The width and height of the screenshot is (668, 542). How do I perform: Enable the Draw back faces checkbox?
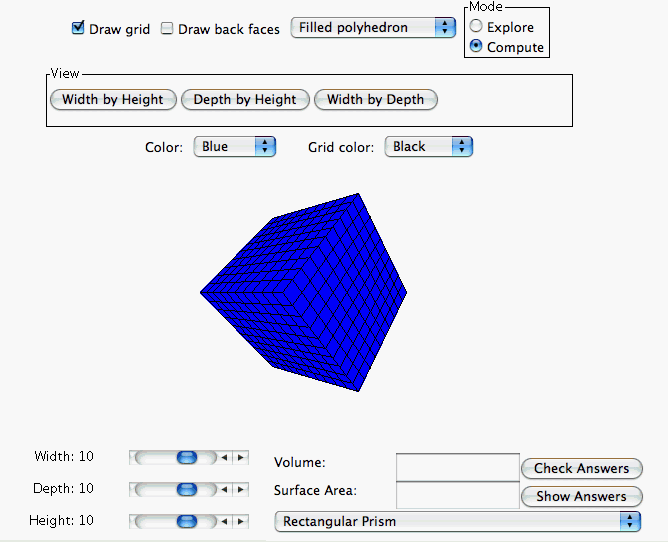167,29
